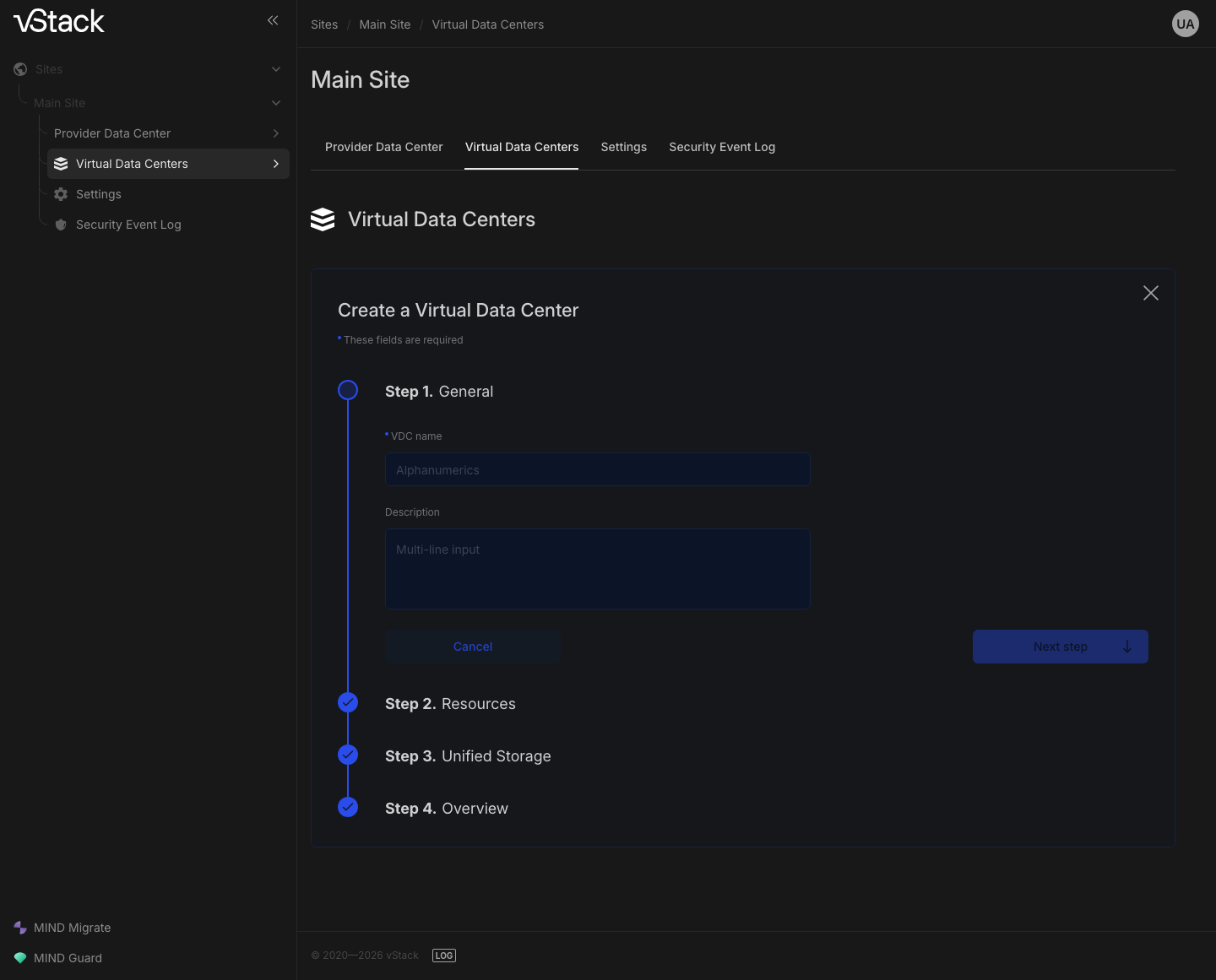The image size is (1216, 980).
Task: Expand Step 4. Overview section
Action: tap(447, 809)
